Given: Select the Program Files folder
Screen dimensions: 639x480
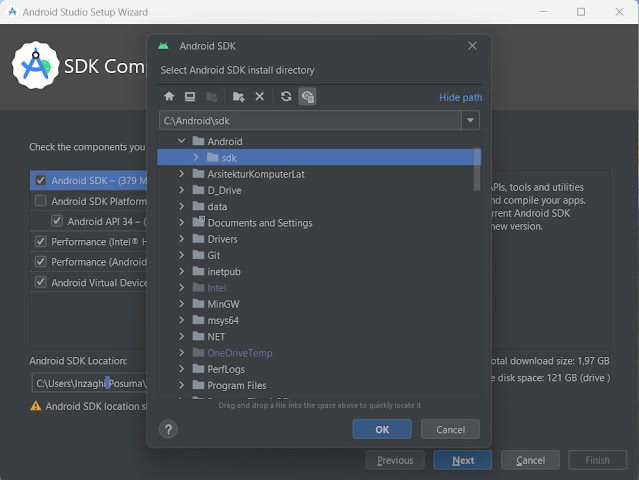Looking at the screenshot, I should click(237, 385).
